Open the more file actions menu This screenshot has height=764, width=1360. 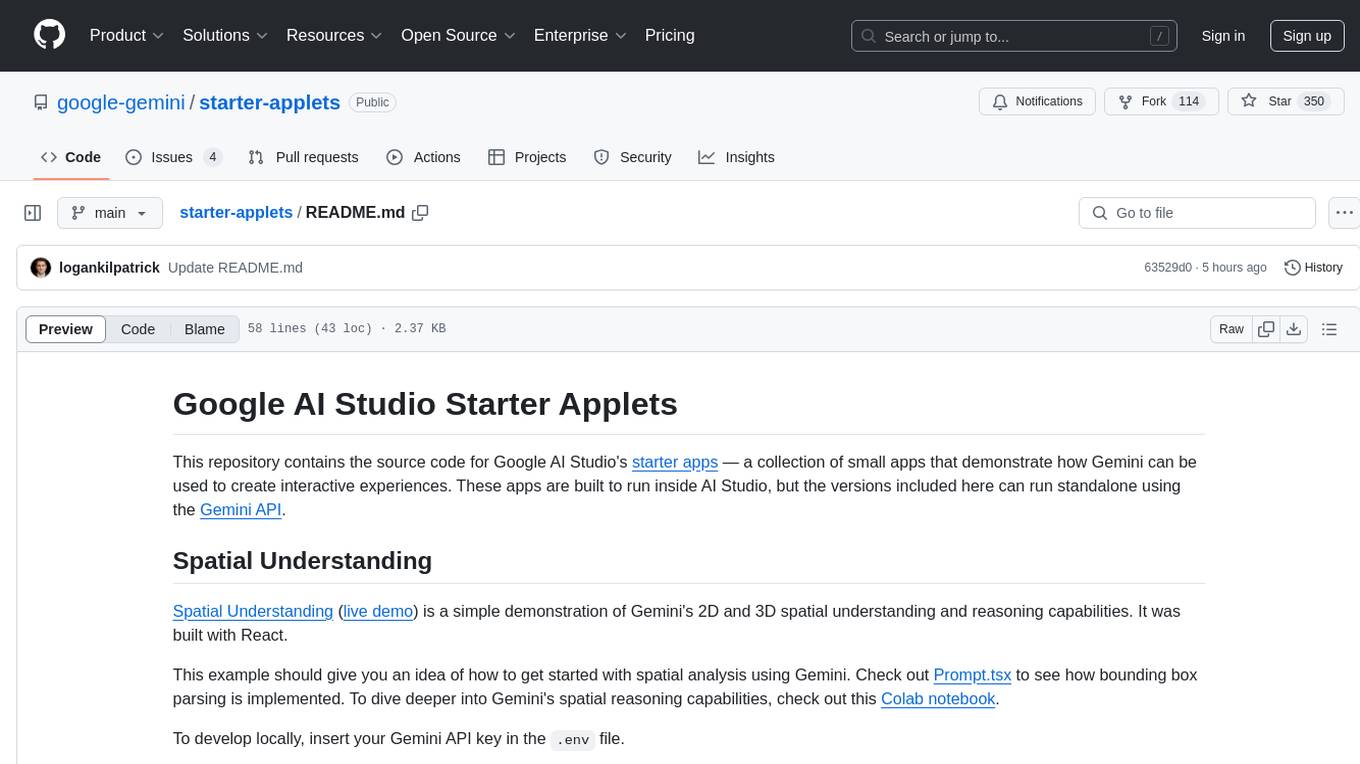(x=1344, y=213)
